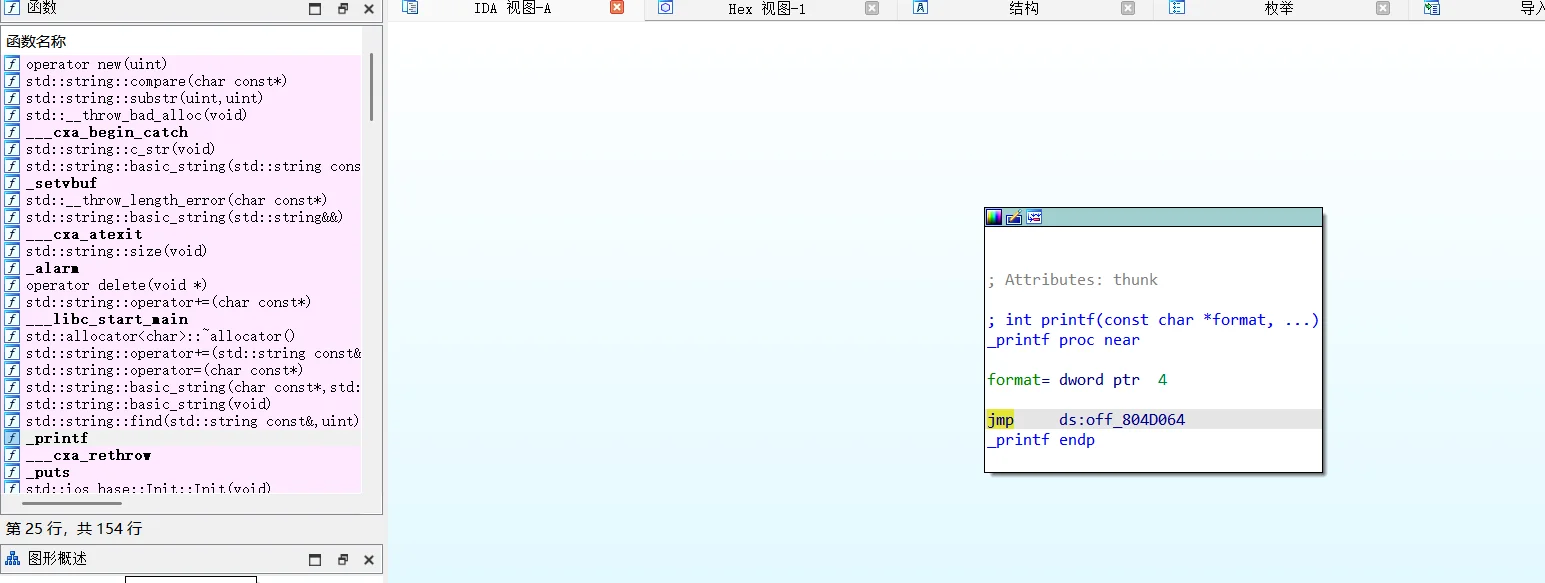Select ___libc_start_main in functions list
Image resolution: width=1545 pixels, height=583 pixels.
tap(107, 319)
